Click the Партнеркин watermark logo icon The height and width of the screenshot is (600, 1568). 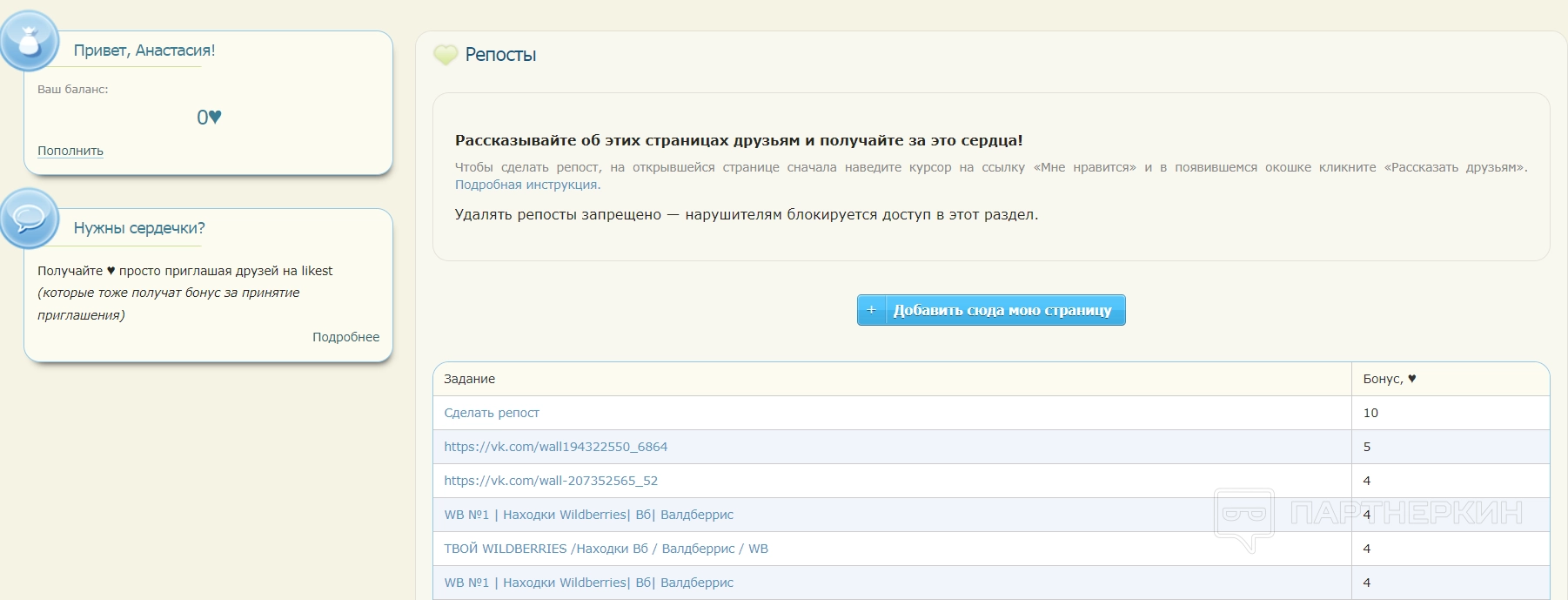pos(1243,518)
